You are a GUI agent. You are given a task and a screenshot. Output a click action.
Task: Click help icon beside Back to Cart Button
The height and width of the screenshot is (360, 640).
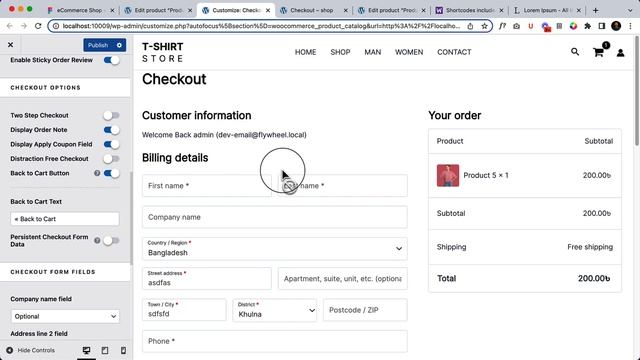click(97, 173)
